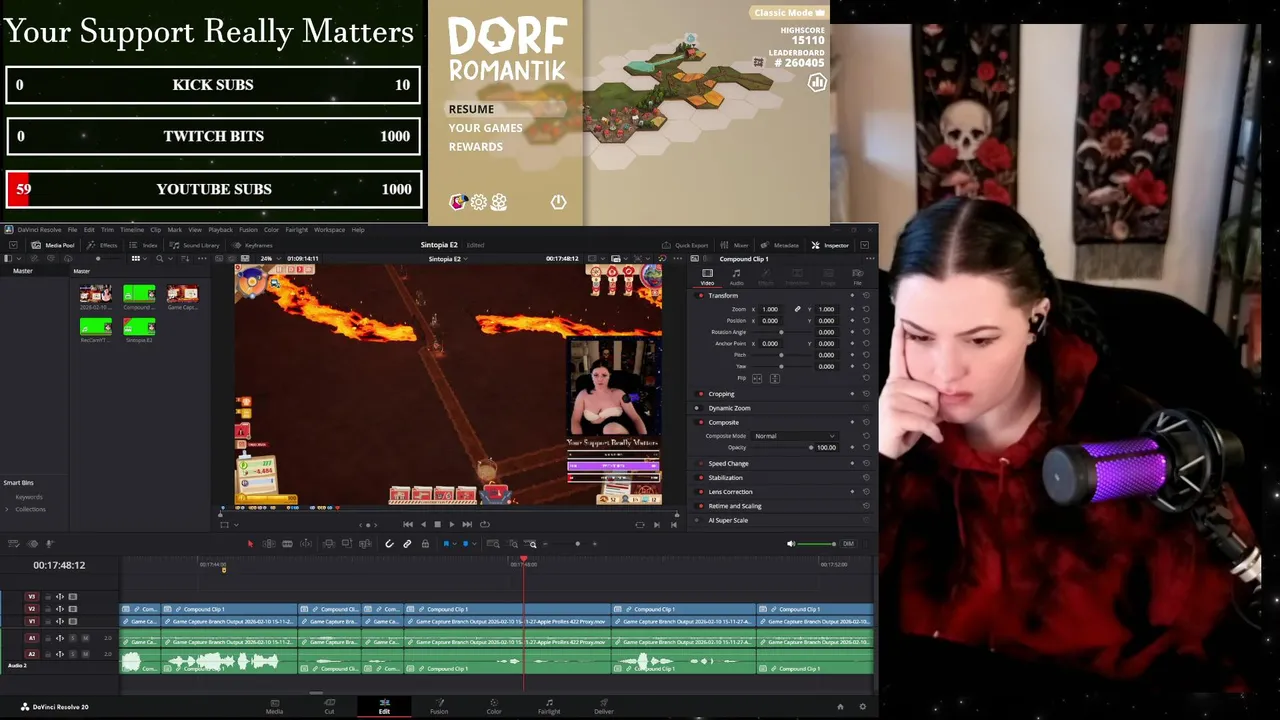Open the Media Pool panel
The height and width of the screenshot is (720, 1280).
(53, 245)
